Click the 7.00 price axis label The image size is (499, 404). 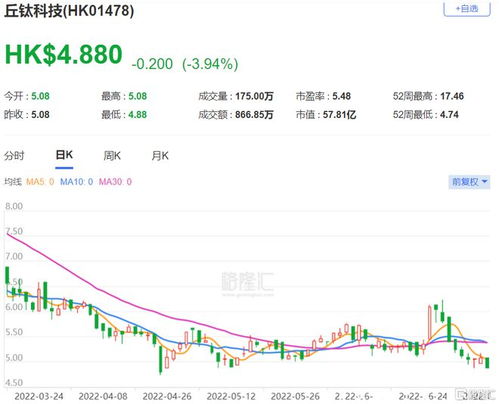click(x=14, y=257)
